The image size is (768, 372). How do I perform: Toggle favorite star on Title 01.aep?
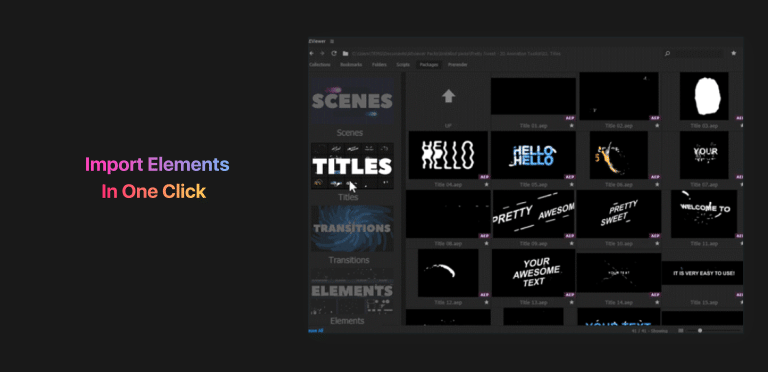tap(572, 126)
